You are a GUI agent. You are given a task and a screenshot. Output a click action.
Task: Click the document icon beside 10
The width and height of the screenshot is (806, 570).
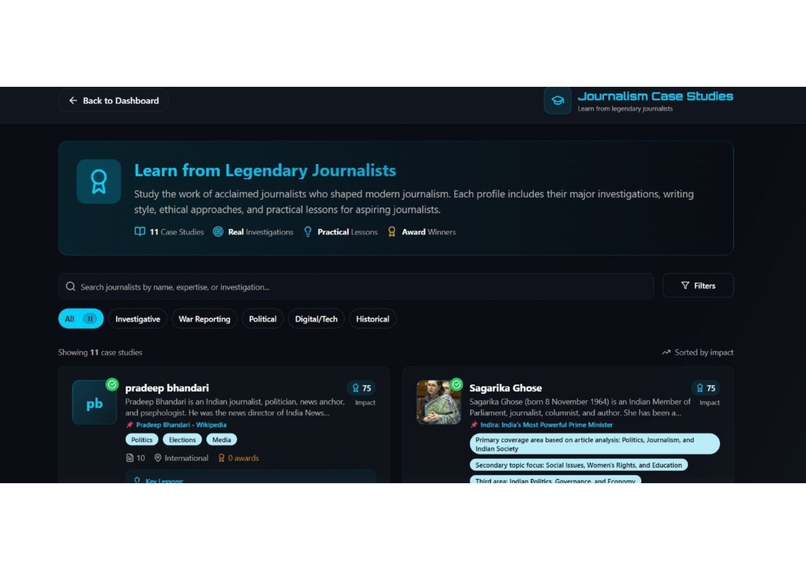point(130,458)
